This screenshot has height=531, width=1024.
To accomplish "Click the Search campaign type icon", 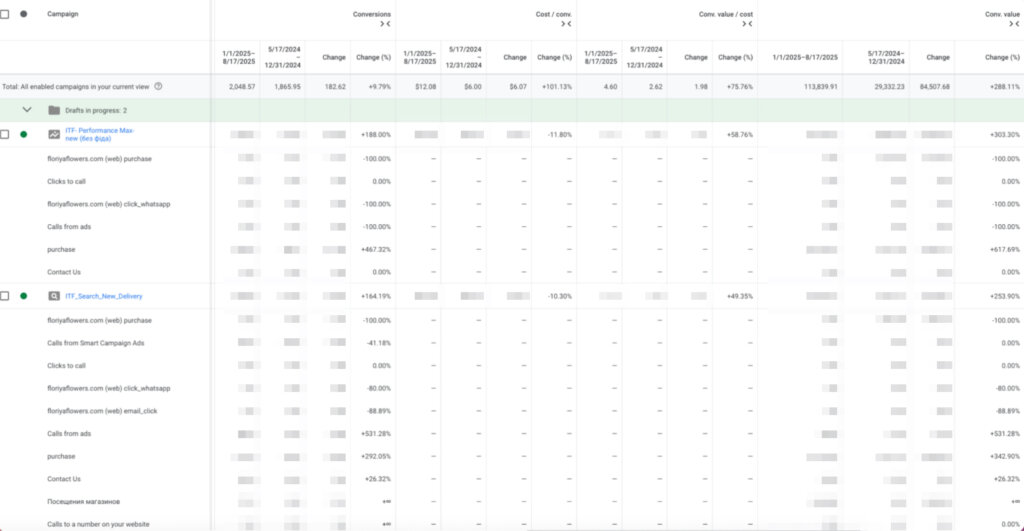I will [x=54, y=296].
